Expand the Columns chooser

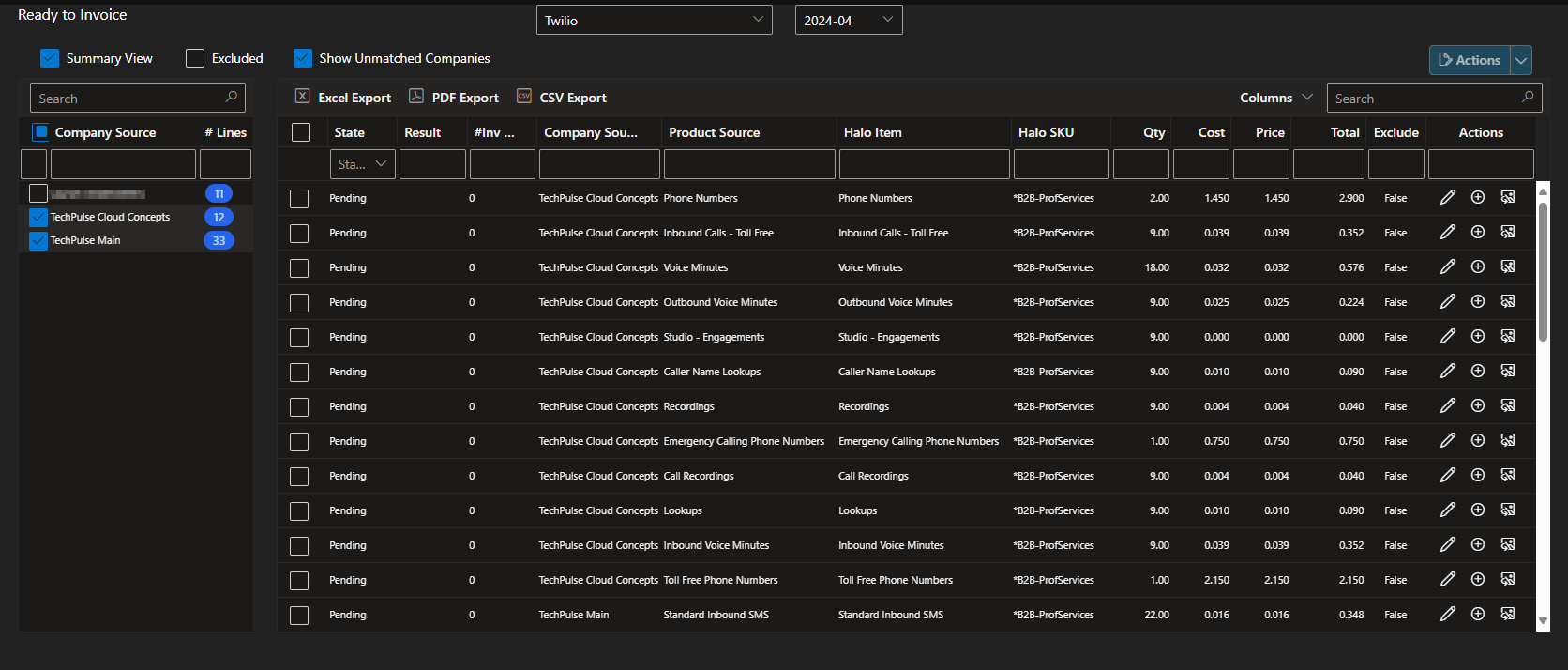tap(1276, 98)
